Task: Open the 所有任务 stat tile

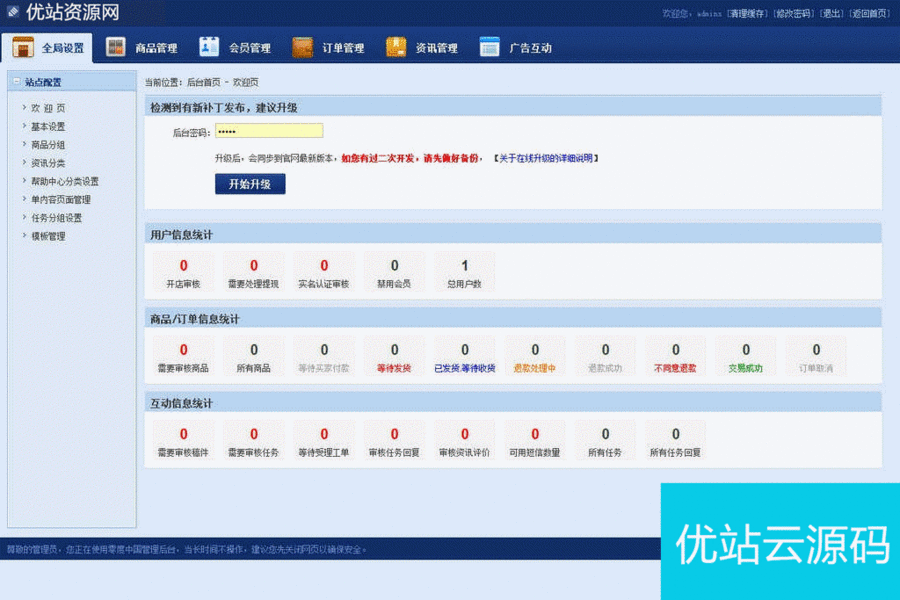Action: tap(606, 441)
